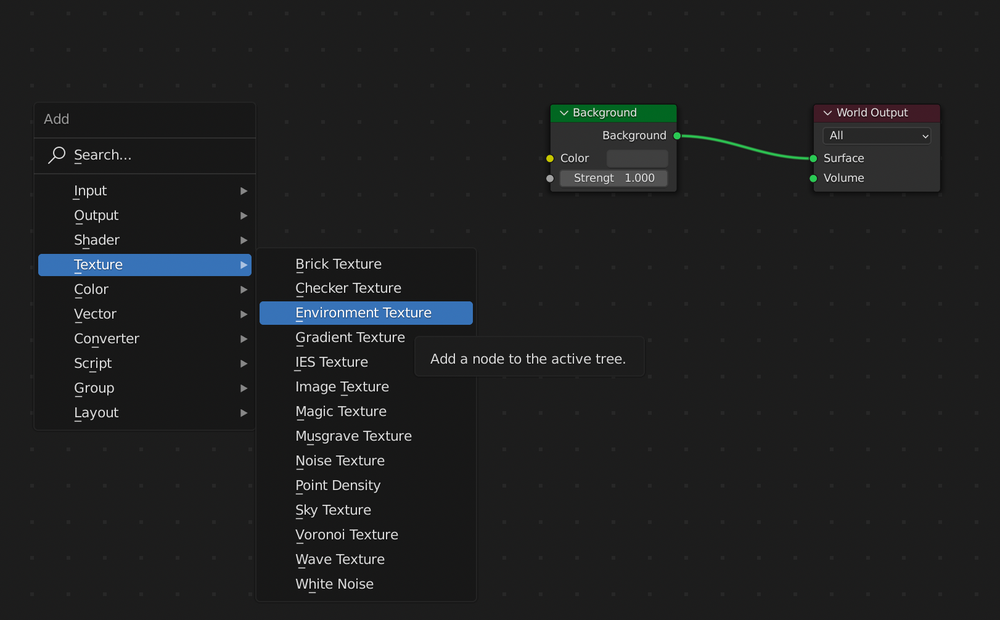
Task: Click the search magnifier icon in Add menu
Action: pyautogui.click(x=57, y=155)
